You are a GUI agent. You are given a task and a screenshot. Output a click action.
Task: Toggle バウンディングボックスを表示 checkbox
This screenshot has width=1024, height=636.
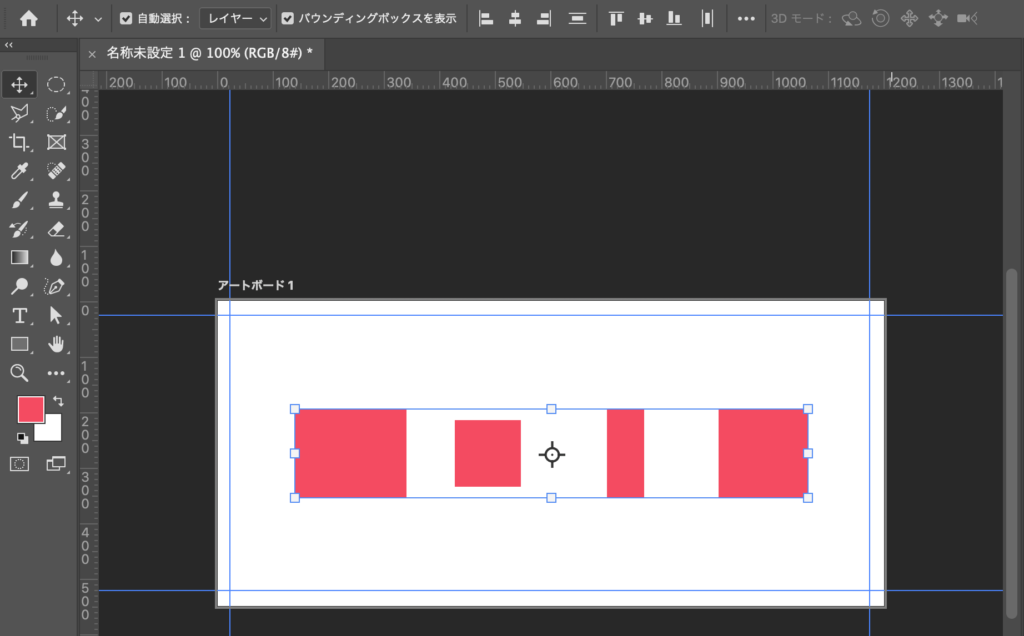point(288,18)
